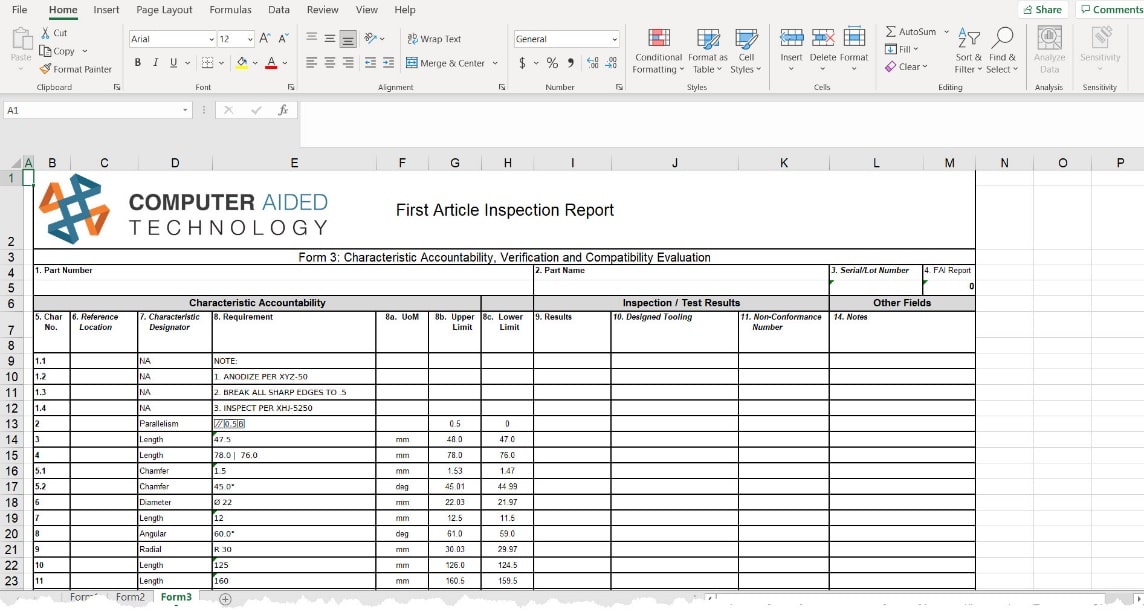Expand the Merge & Center dropdown arrow
1144x612 pixels.
pos(495,63)
